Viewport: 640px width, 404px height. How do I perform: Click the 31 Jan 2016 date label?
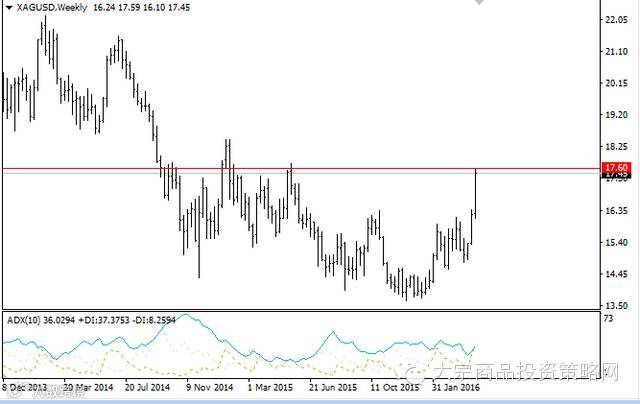tap(456, 387)
